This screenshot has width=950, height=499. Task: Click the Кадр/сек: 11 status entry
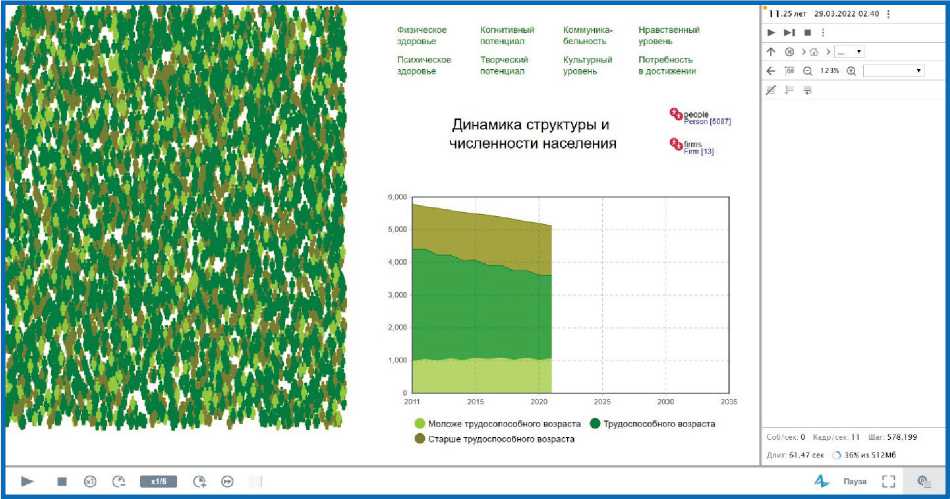(836, 437)
